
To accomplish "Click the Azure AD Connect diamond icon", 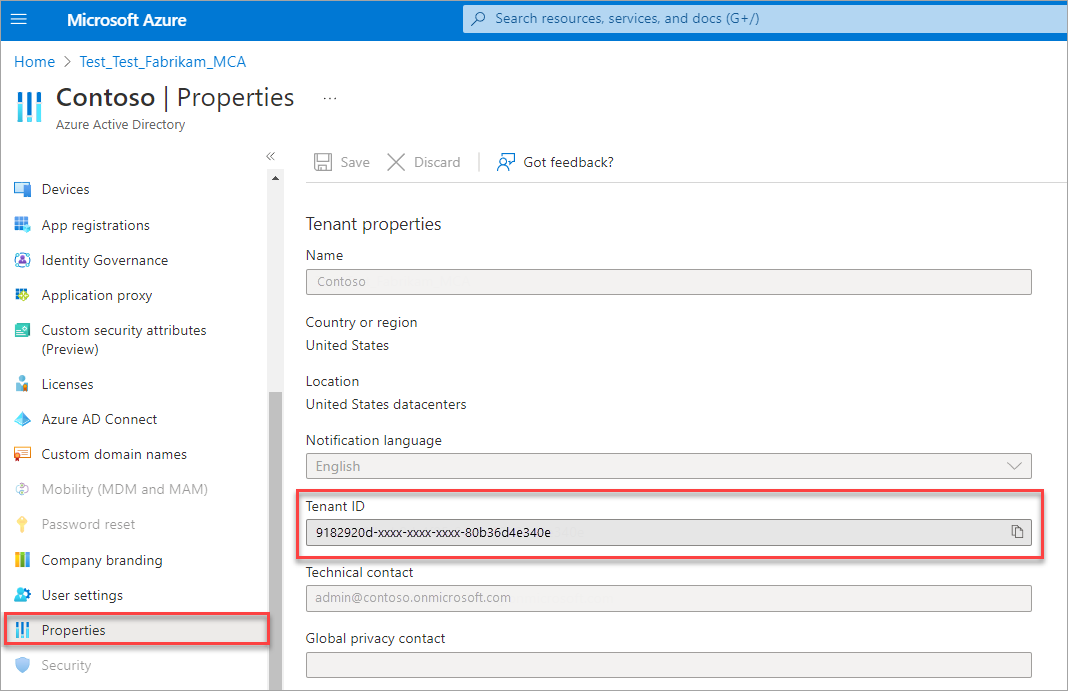I will (x=22, y=419).
